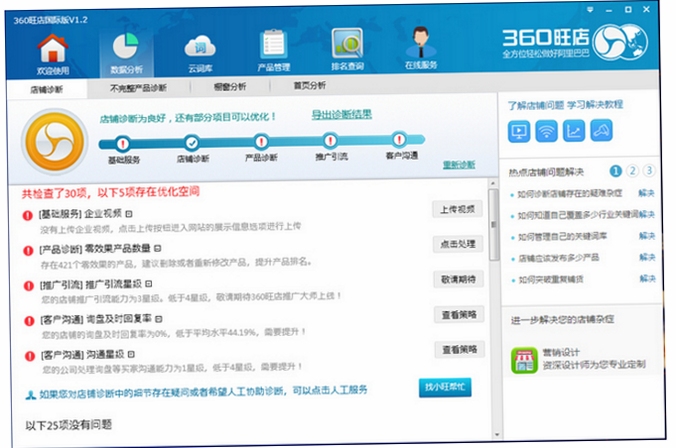676x448 pixels.
Task: Click the warning icon beside 沟通星级
Action: [29, 356]
